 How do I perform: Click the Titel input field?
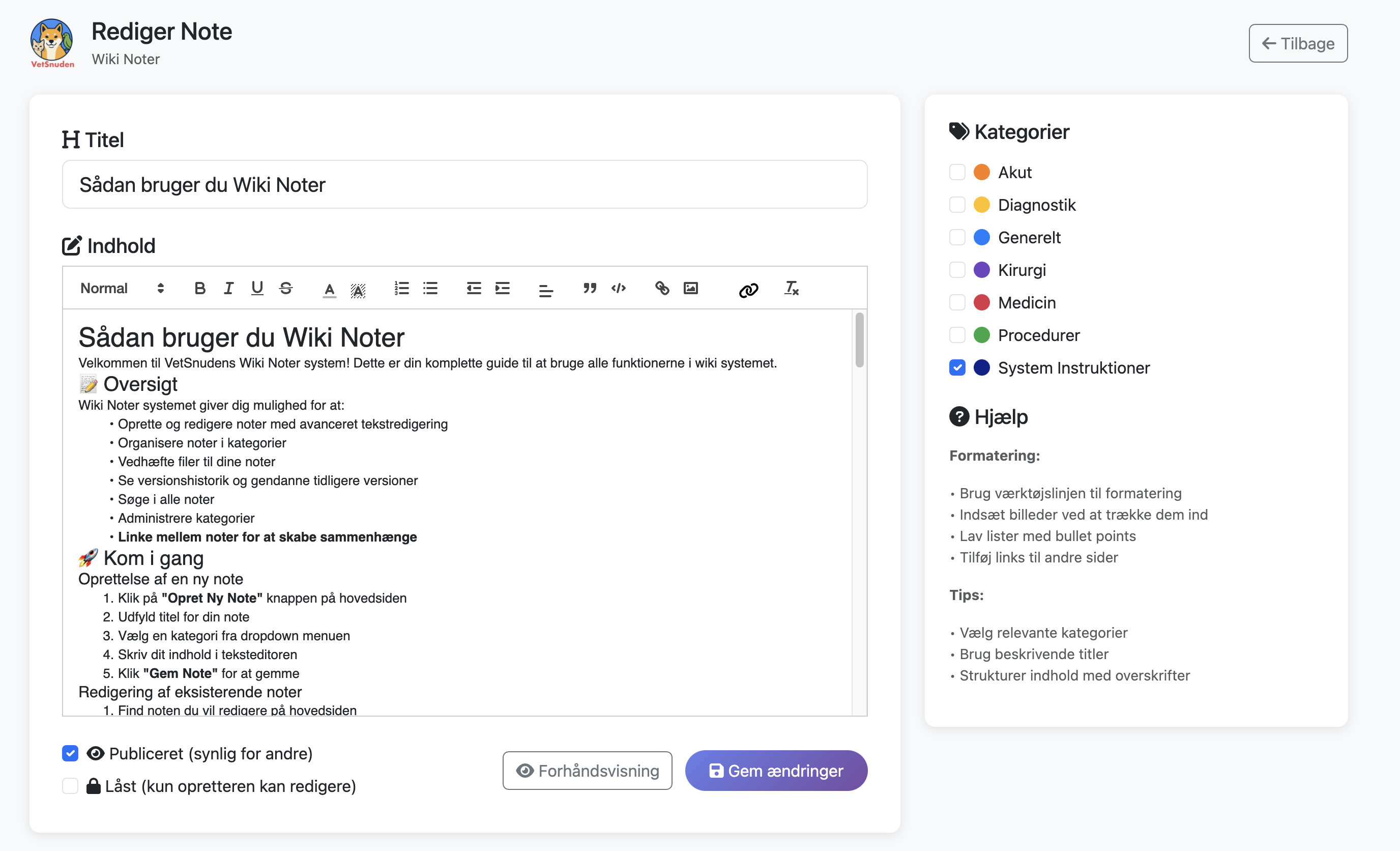[464, 184]
